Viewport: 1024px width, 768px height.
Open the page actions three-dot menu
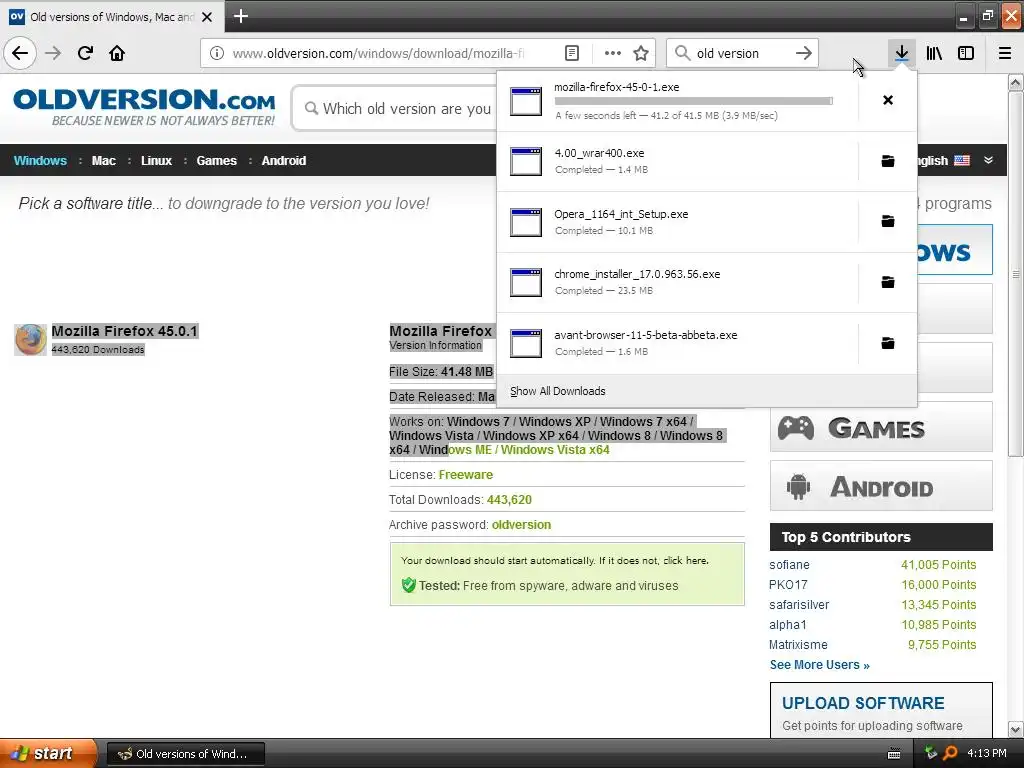[x=613, y=53]
